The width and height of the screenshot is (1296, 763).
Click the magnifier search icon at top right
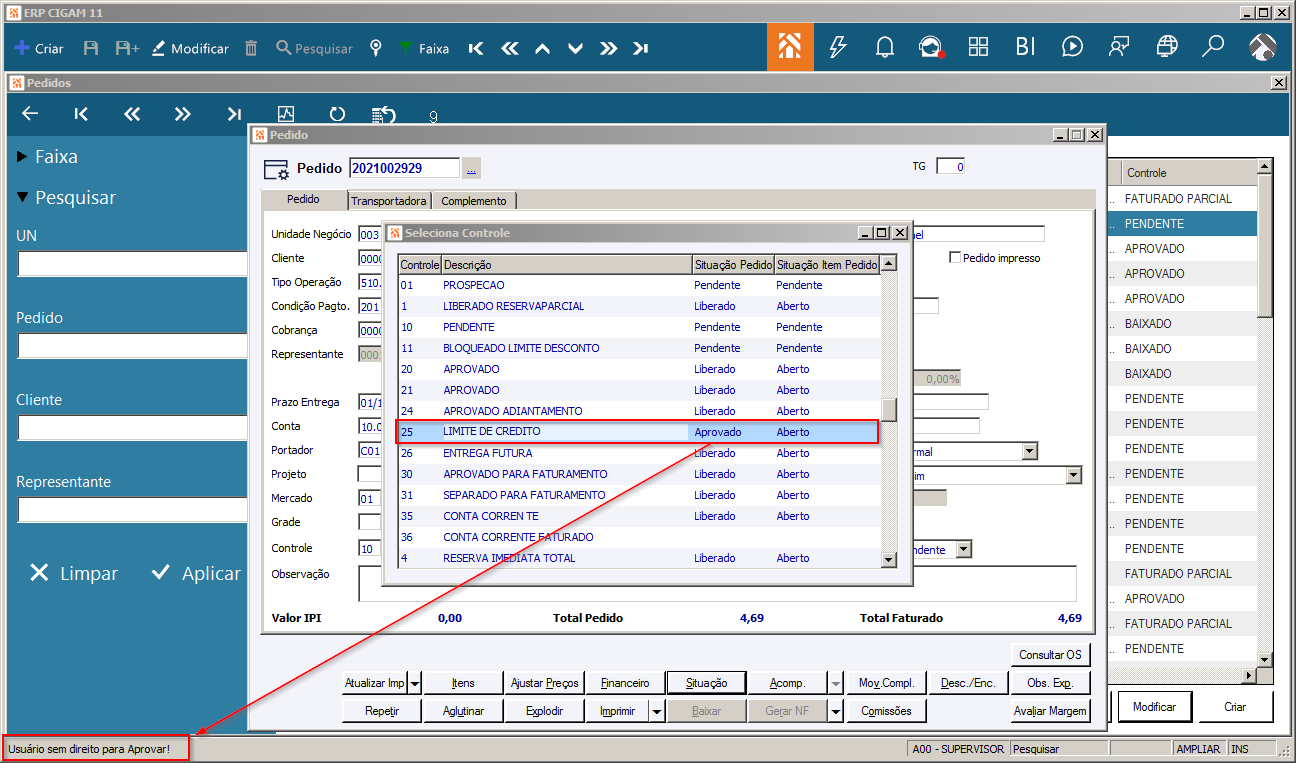pos(1213,47)
